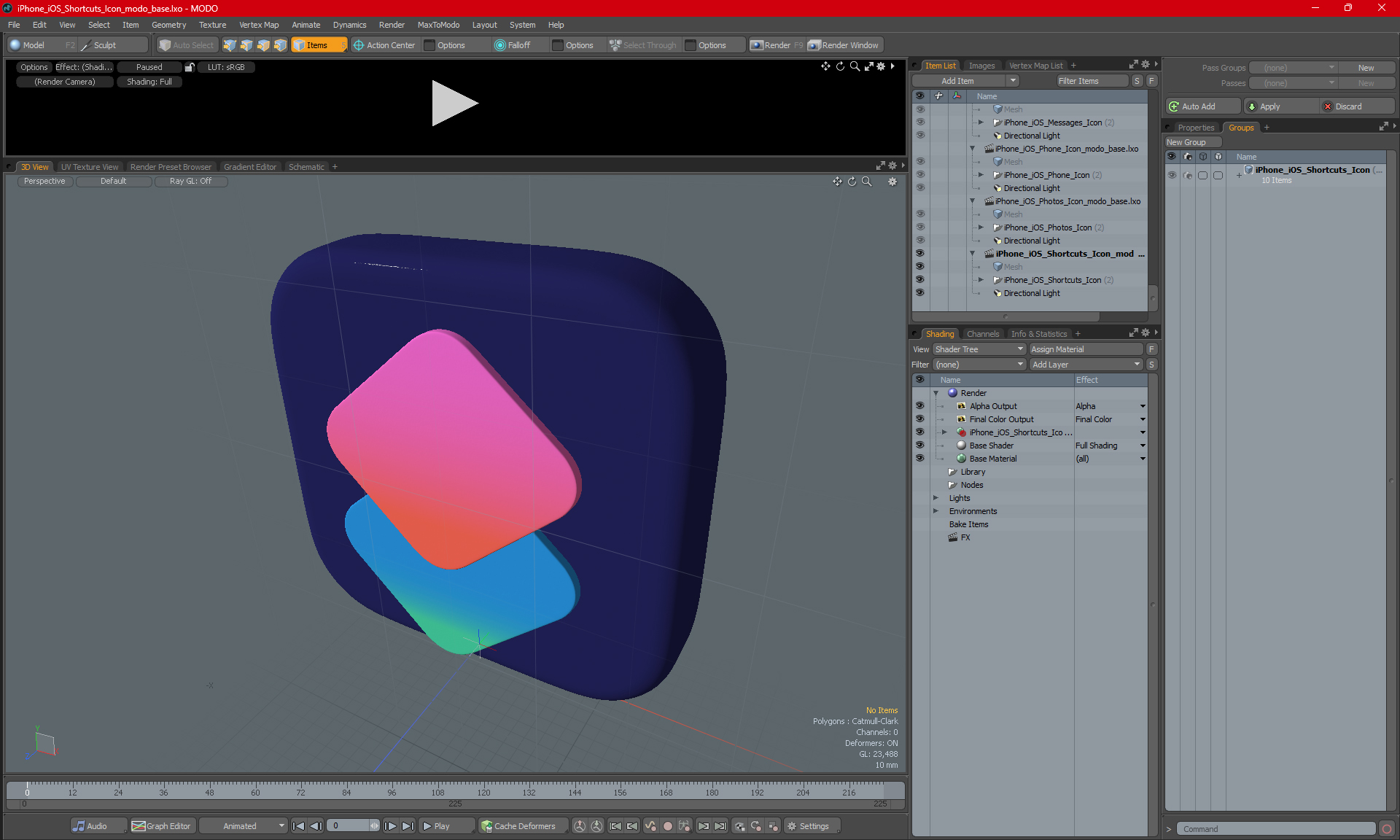The height and width of the screenshot is (840, 1400).
Task: Open the Vertex Map menu
Action: pyautogui.click(x=259, y=25)
